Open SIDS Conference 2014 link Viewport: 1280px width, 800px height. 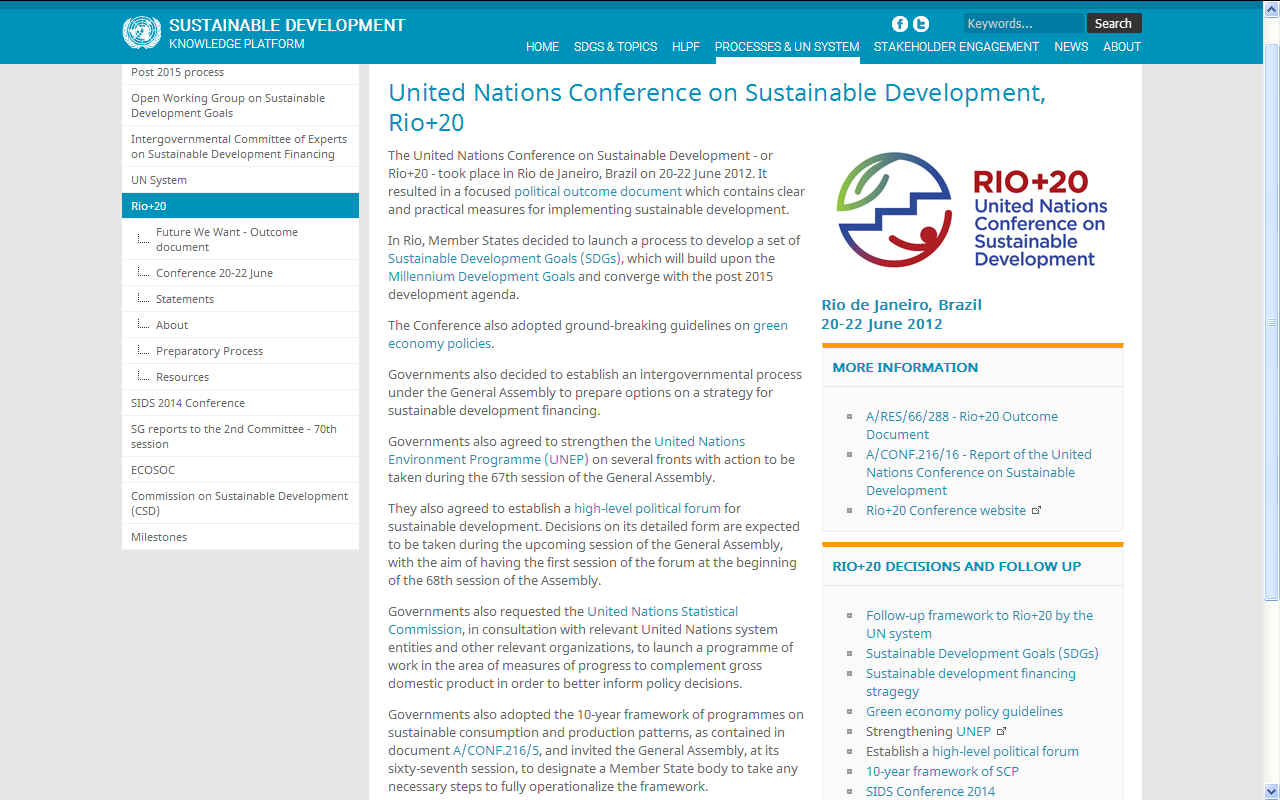[930, 791]
